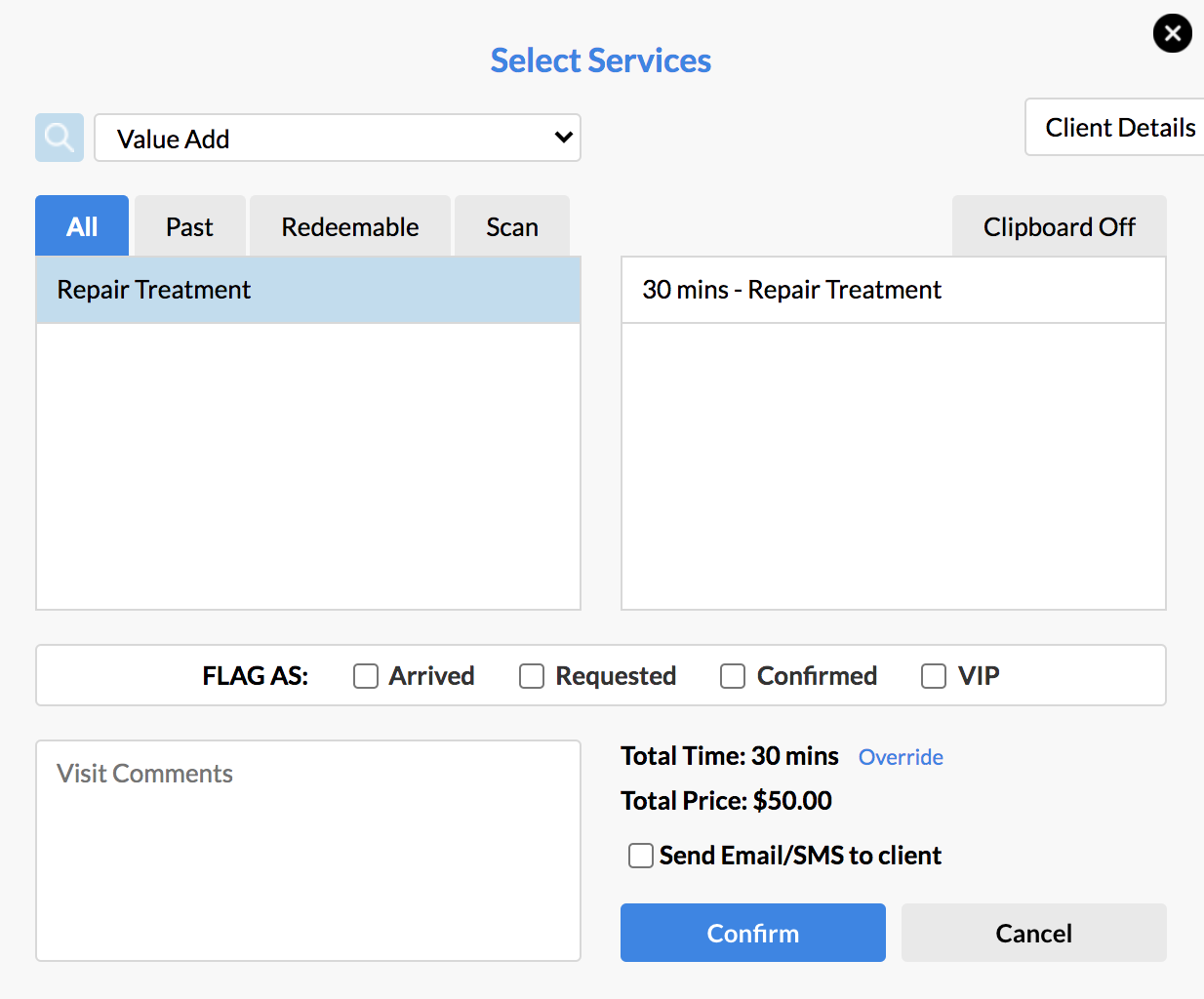This screenshot has width=1204, height=999.
Task: Click the magnifier search icon
Action: (x=60, y=138)
